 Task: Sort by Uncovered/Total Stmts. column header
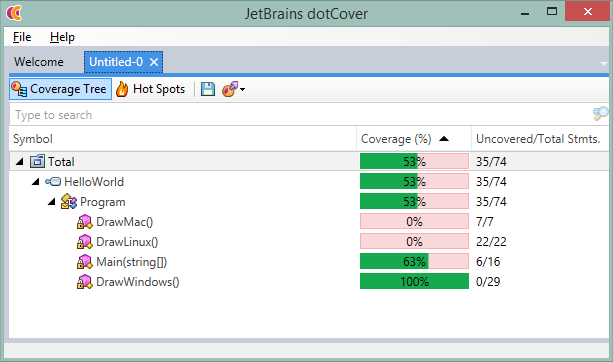coord(540,139)
